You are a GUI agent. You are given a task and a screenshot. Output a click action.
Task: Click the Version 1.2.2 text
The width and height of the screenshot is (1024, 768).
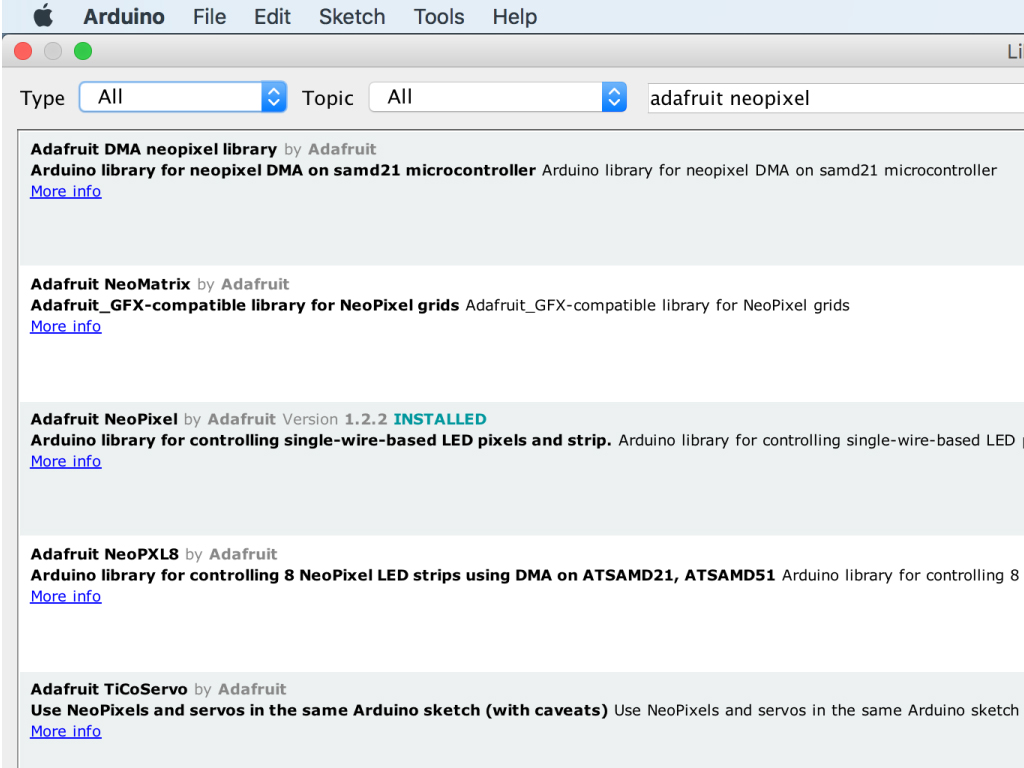tap(335, 419)
